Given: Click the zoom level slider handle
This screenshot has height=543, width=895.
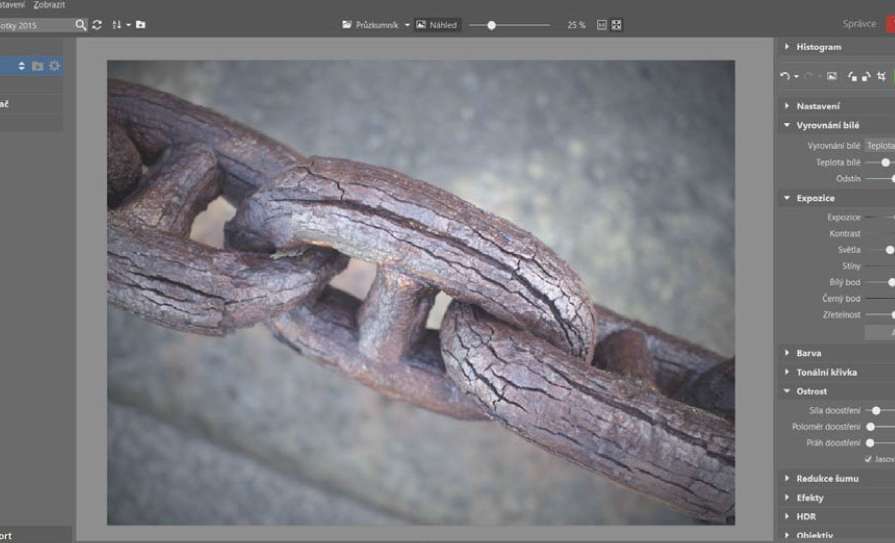Looking at the screenshot, I should [x=491, y=25].
